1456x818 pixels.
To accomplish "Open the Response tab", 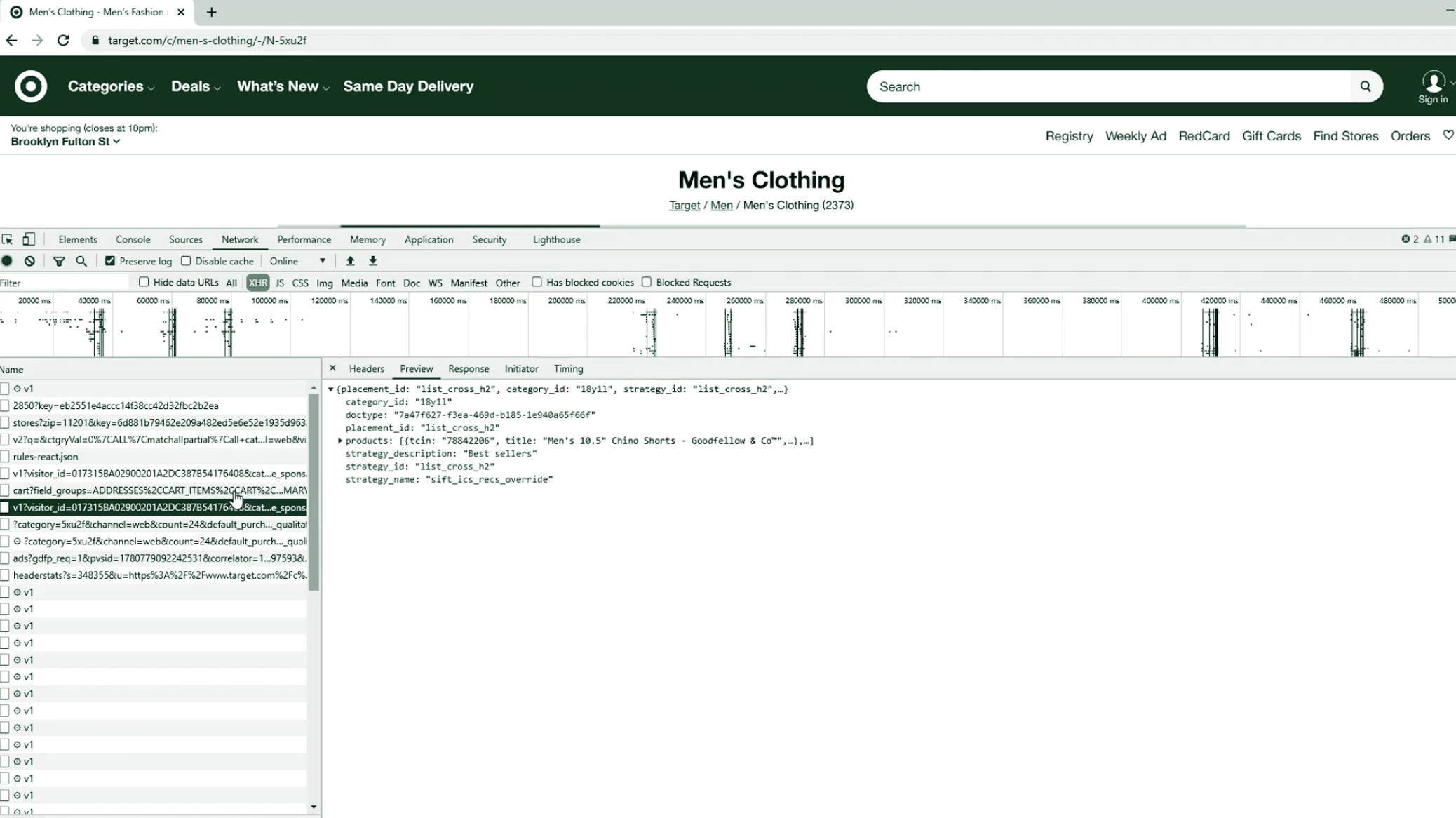I will click(469, 368).
